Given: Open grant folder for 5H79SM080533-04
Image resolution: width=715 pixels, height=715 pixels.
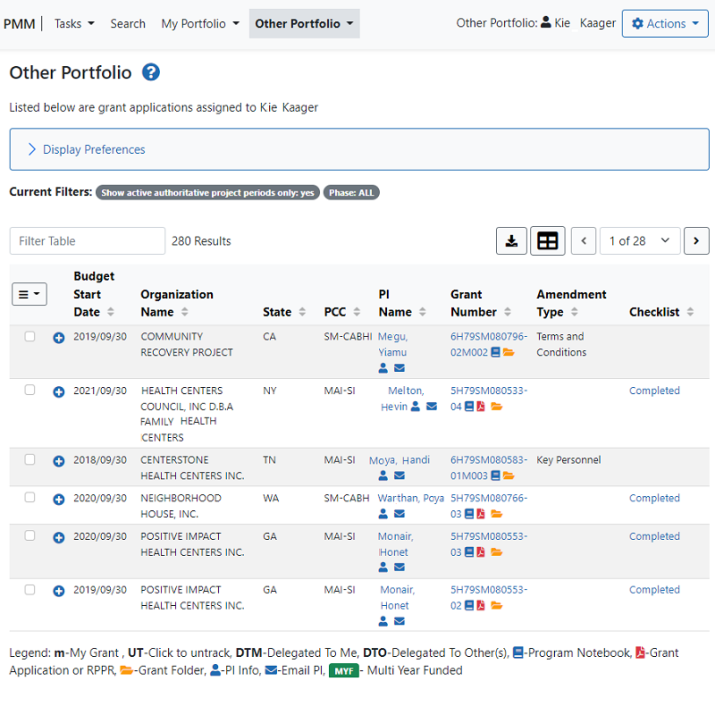Looking at the screenshot, I should click(x=497, y=406).
